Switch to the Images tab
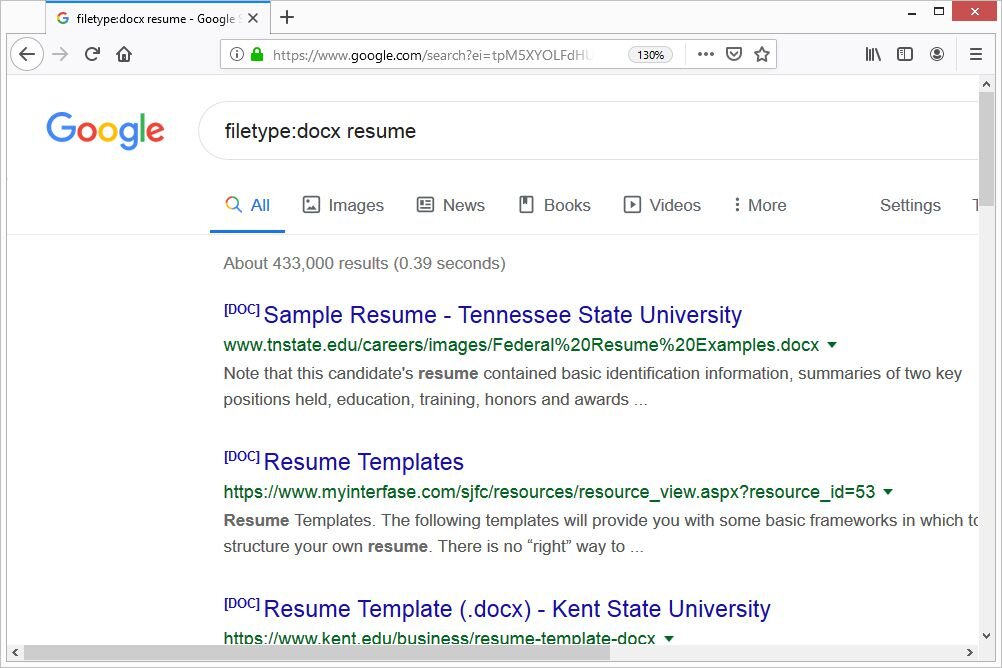Screen dimensions: 1002x668 [x=343, y=205]
